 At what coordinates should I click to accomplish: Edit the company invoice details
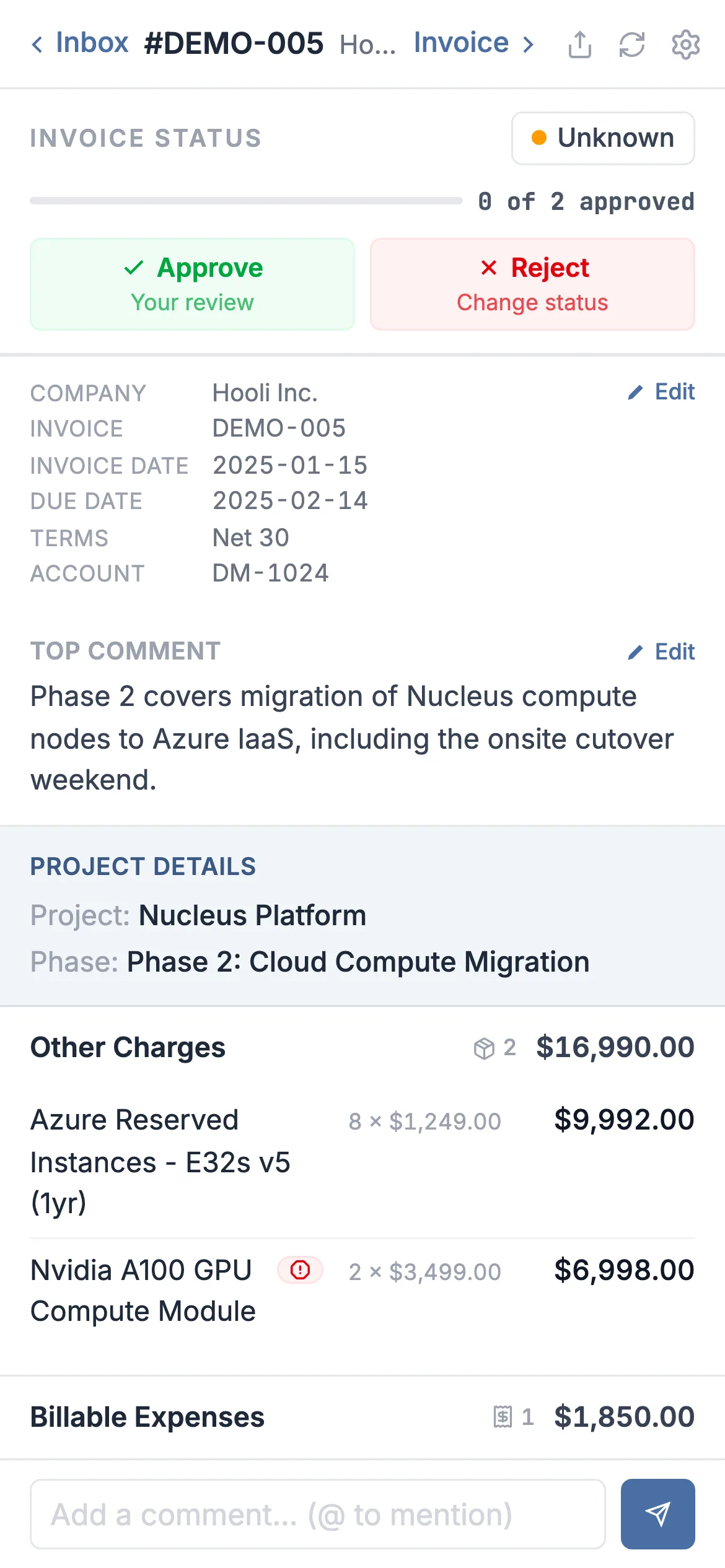click(x=661, y=392)
